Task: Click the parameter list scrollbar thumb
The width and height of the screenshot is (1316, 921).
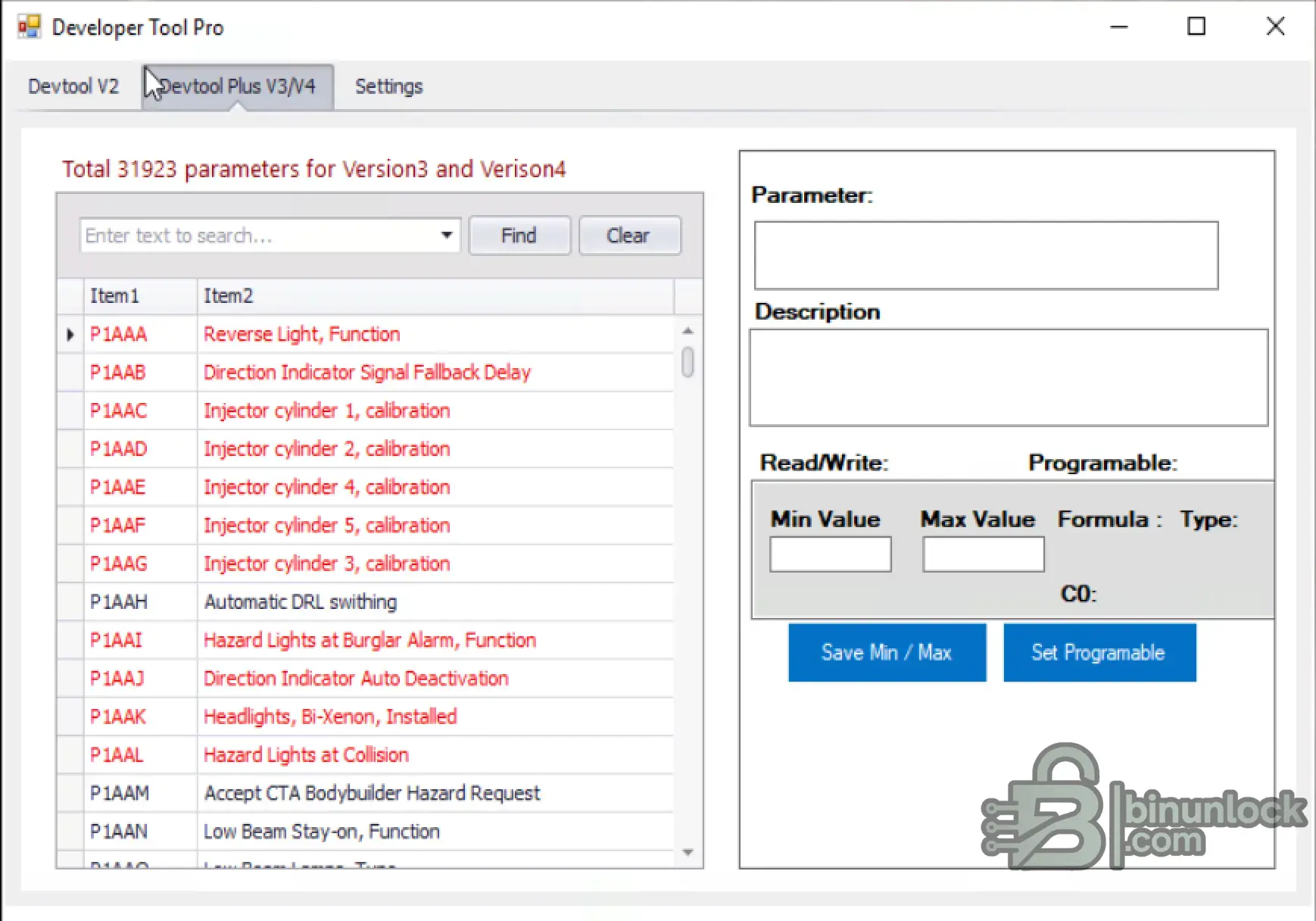Action: pos(688,361)
